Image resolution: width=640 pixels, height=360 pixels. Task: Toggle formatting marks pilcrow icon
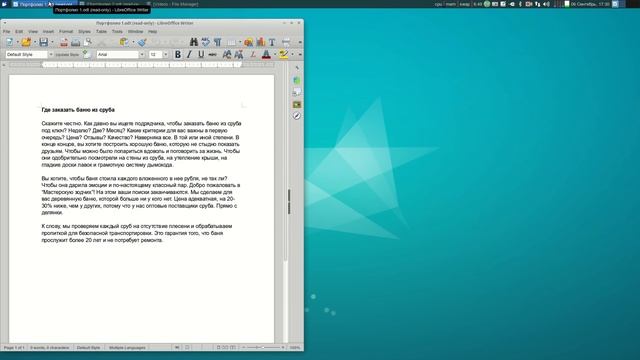218,42
